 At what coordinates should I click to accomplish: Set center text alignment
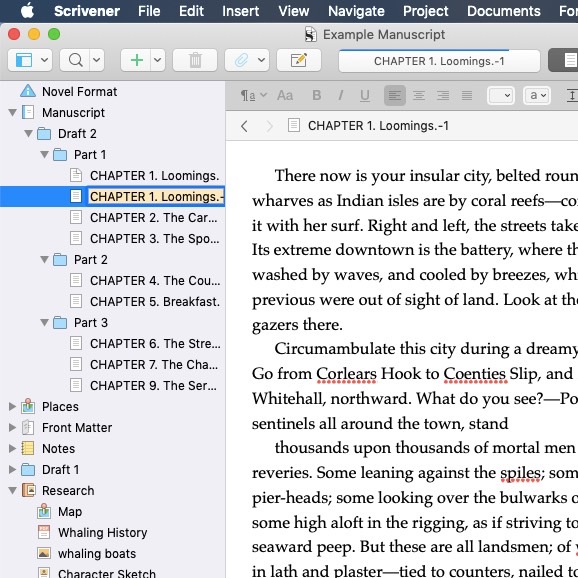419,95
